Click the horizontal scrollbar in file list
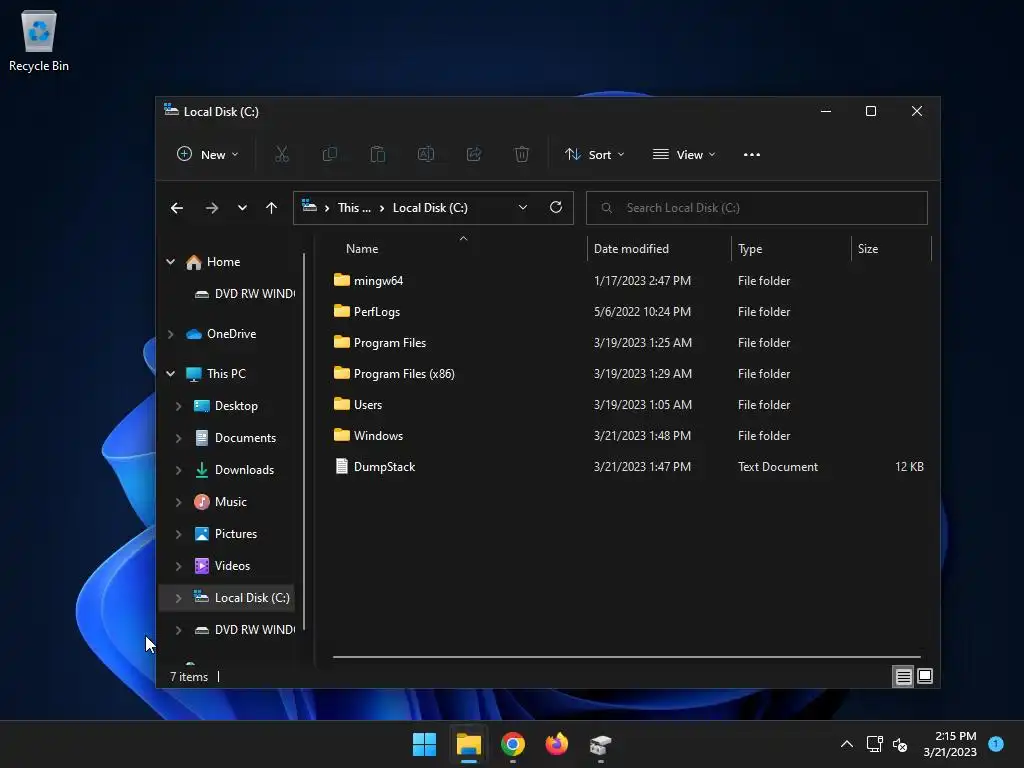The height and width of the screenshot is (768, 1024). coord(626,657)
